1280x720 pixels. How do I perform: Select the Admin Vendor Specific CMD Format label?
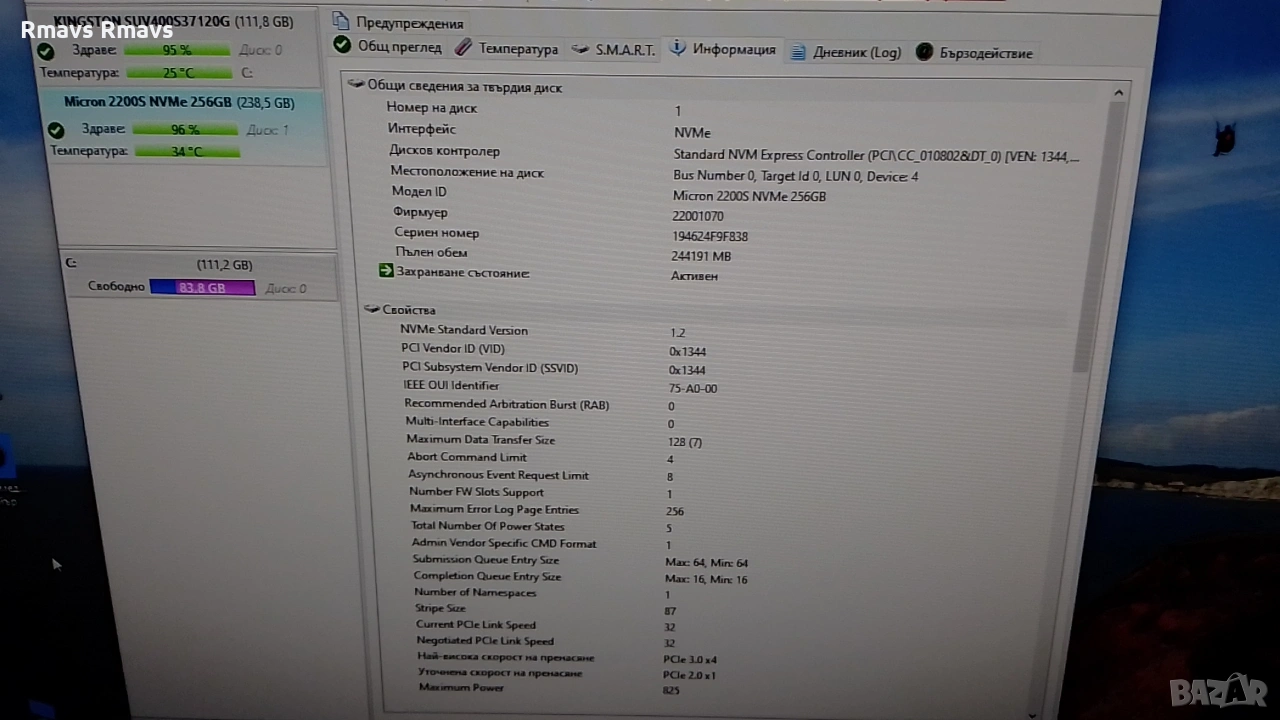(504, 544)
